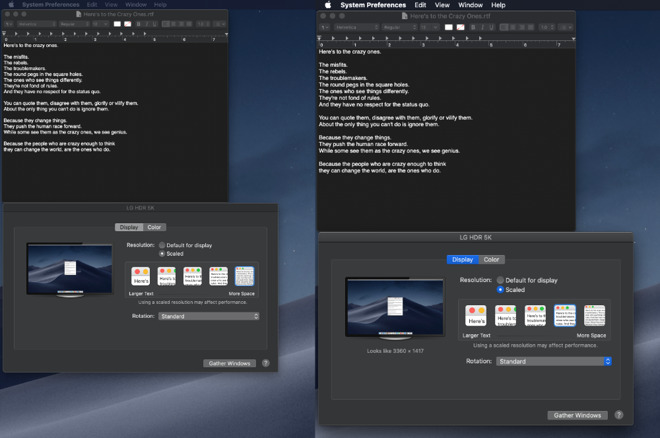660x438 pixels.
Task: Click 'The troublemakers.' line in smaller dimmed TextEdit
Action: click(x=24, y=68)
